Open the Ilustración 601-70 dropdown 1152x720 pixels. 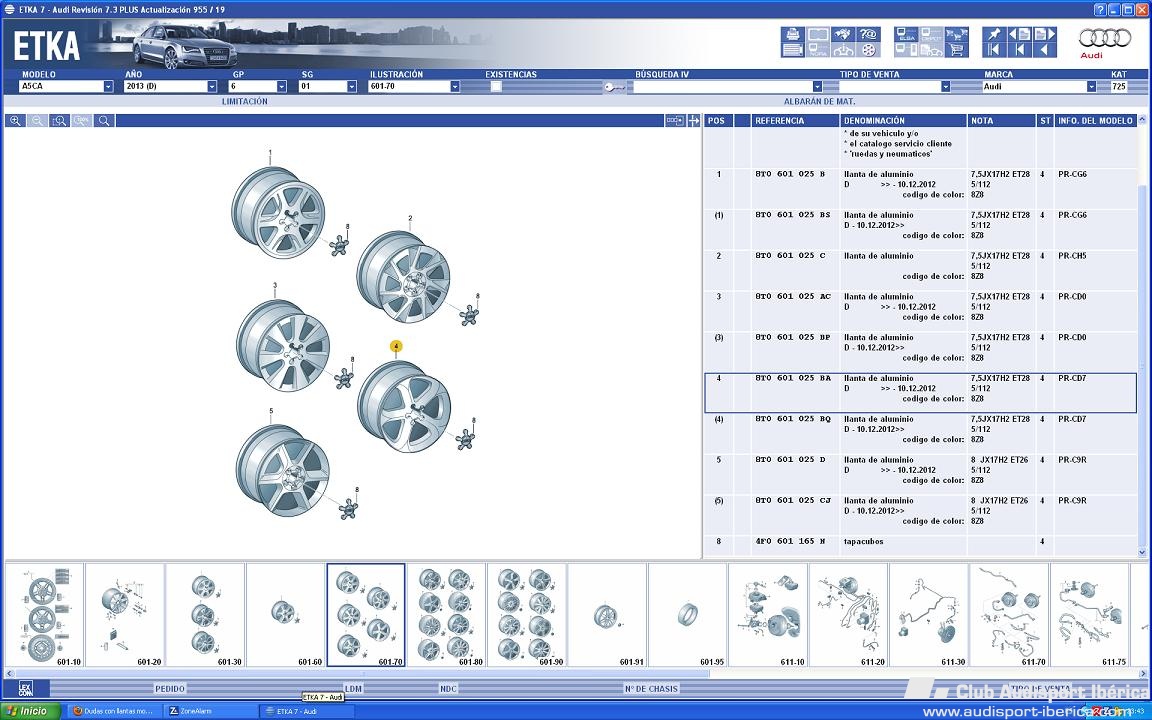tap(455, 87)
